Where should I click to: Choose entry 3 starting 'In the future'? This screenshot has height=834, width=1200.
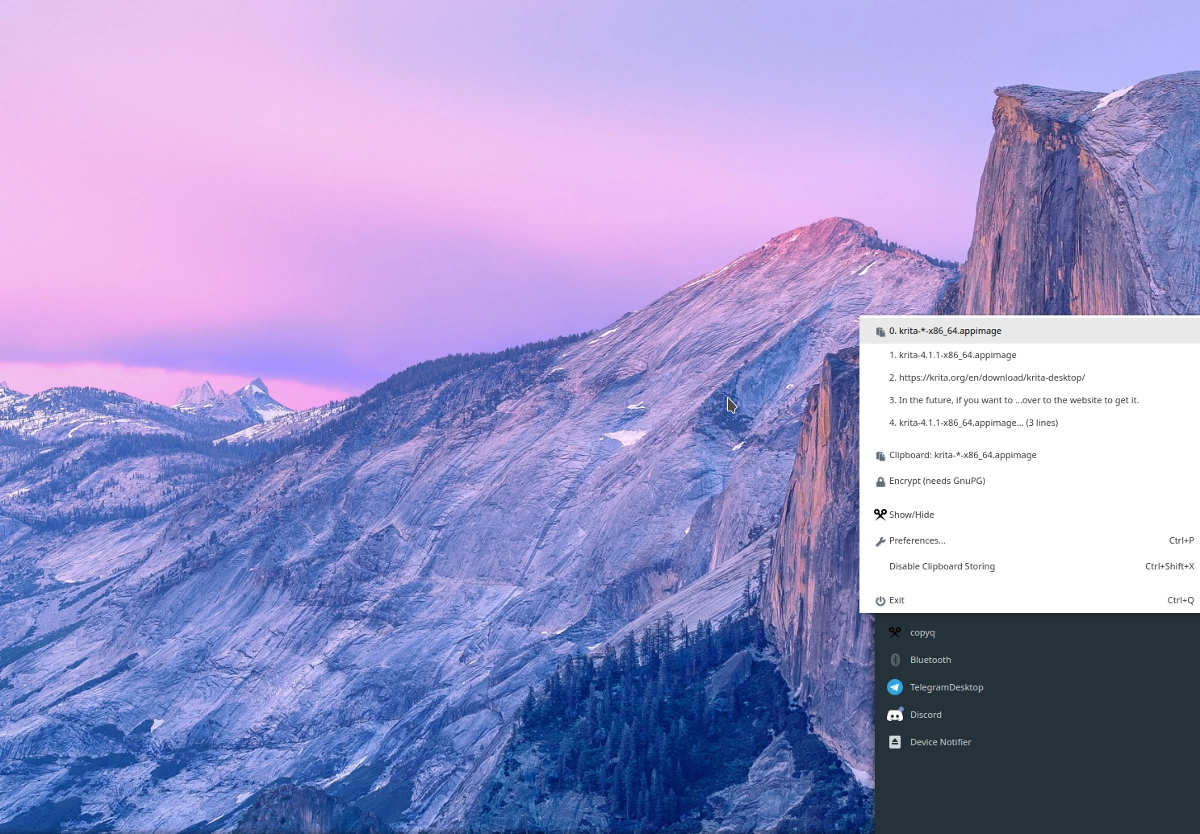(x=1030, y=400)
